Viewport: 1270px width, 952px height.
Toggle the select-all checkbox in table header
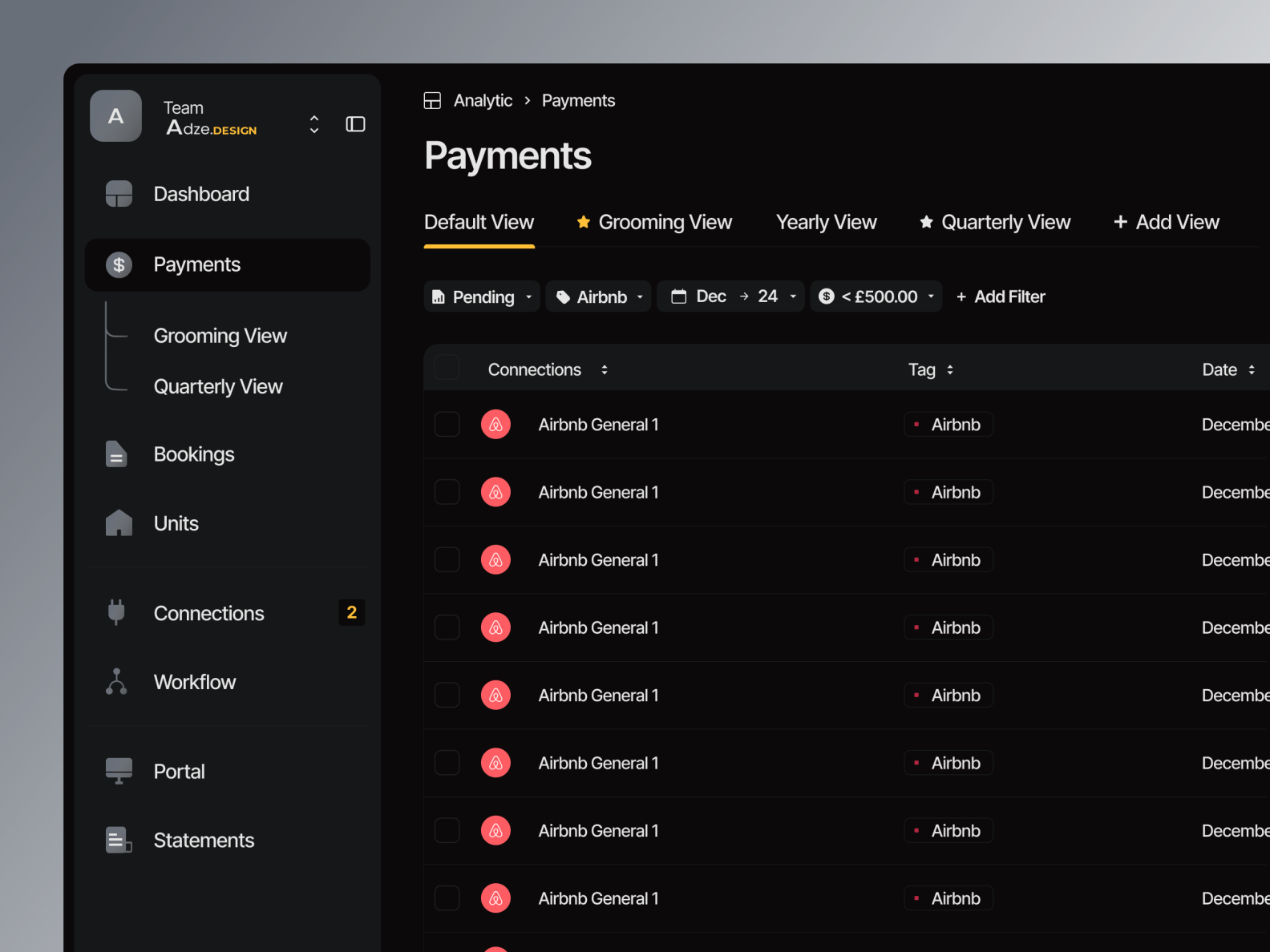447,369
